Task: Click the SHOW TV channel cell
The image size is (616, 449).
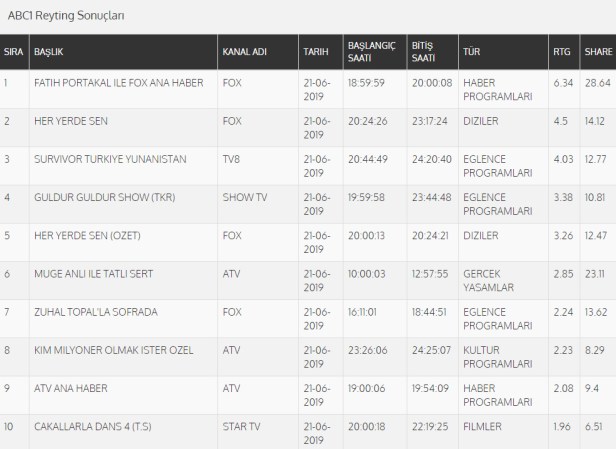Action: (243, 196)
